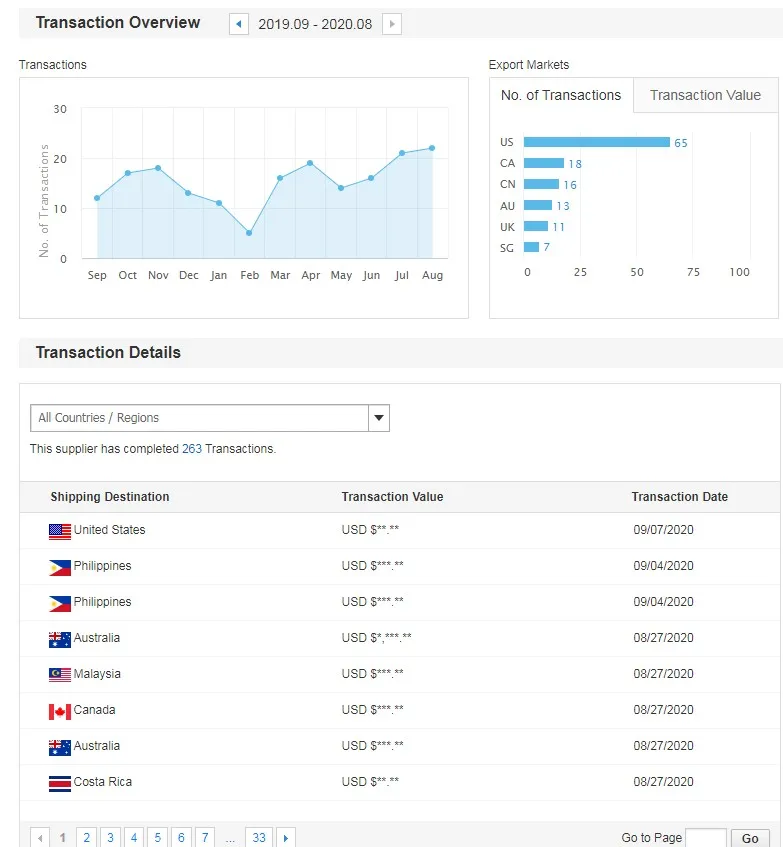Select No. of Transactions tab
Viewport: 783px width, 847px height.
[561, 96]
